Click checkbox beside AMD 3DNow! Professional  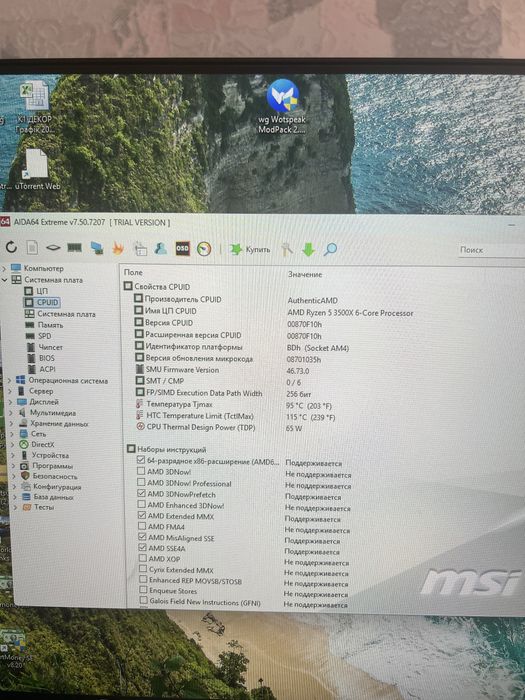141,483
